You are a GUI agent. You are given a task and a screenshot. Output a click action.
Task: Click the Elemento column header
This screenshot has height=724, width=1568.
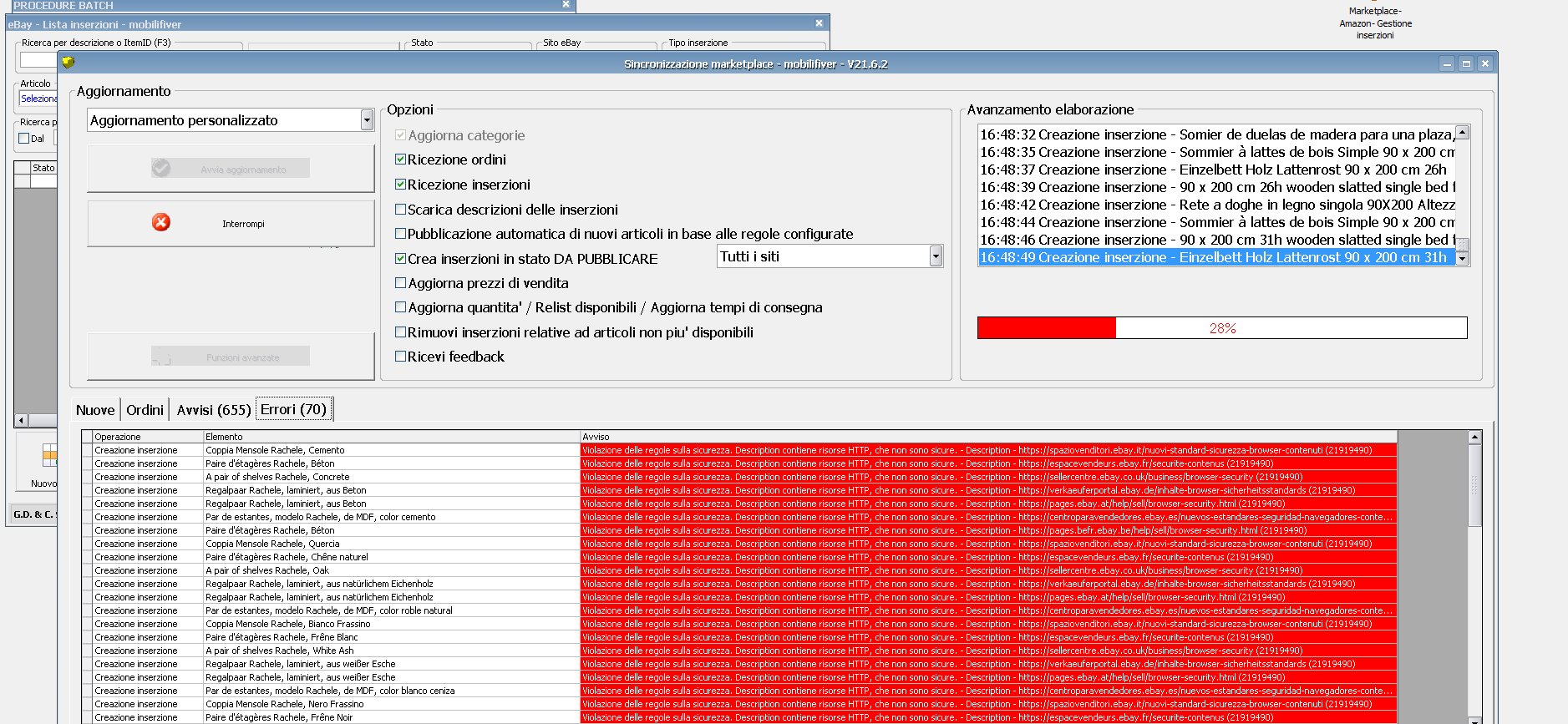point(393,437)
